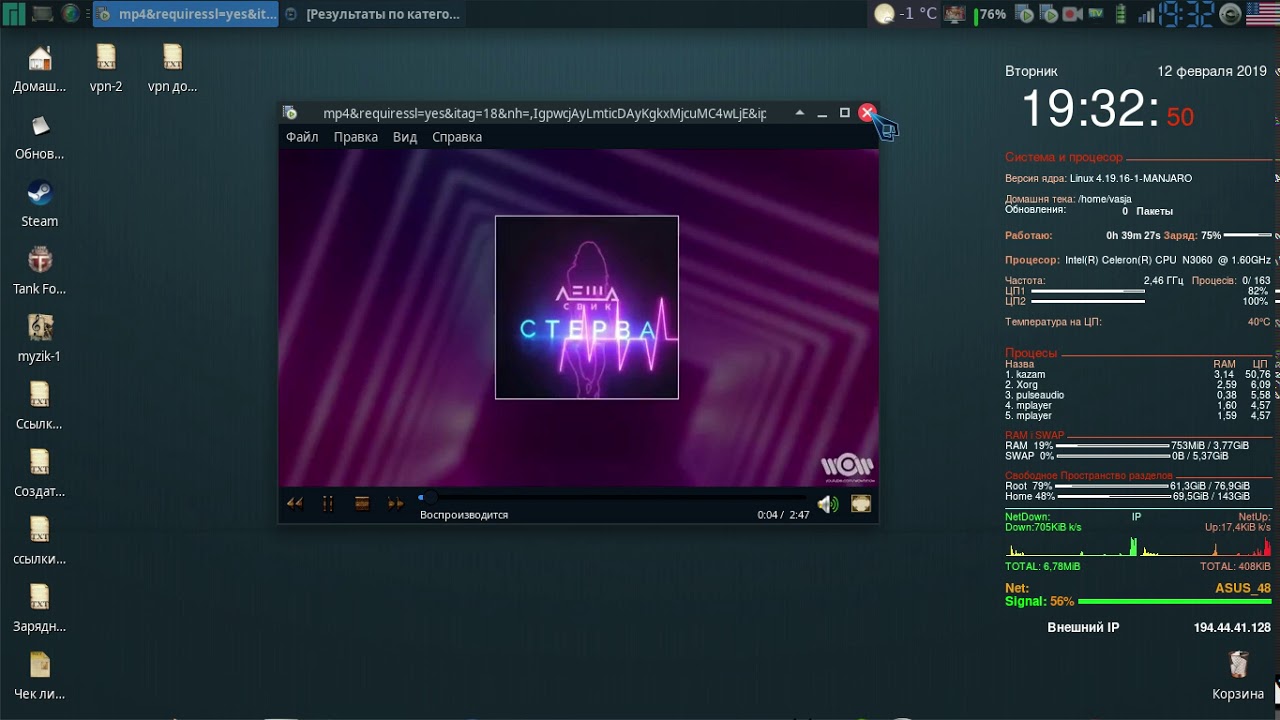Viewport: 1280px width, 720px height.
Task: Roll up the player window with the arrow button
Action: coord(799,113)
